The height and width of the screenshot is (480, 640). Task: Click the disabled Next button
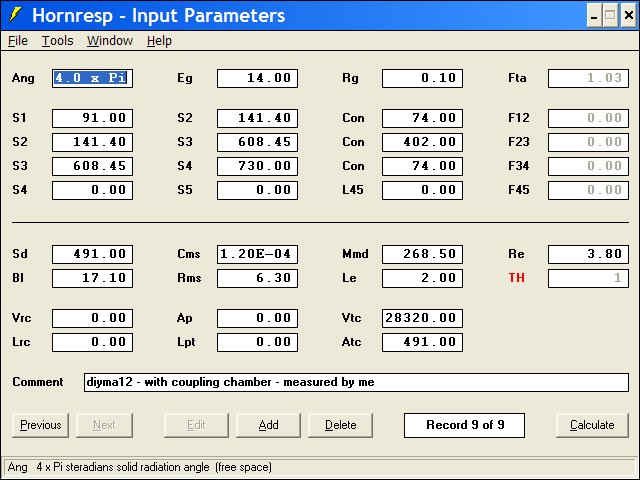coord(104,425)
